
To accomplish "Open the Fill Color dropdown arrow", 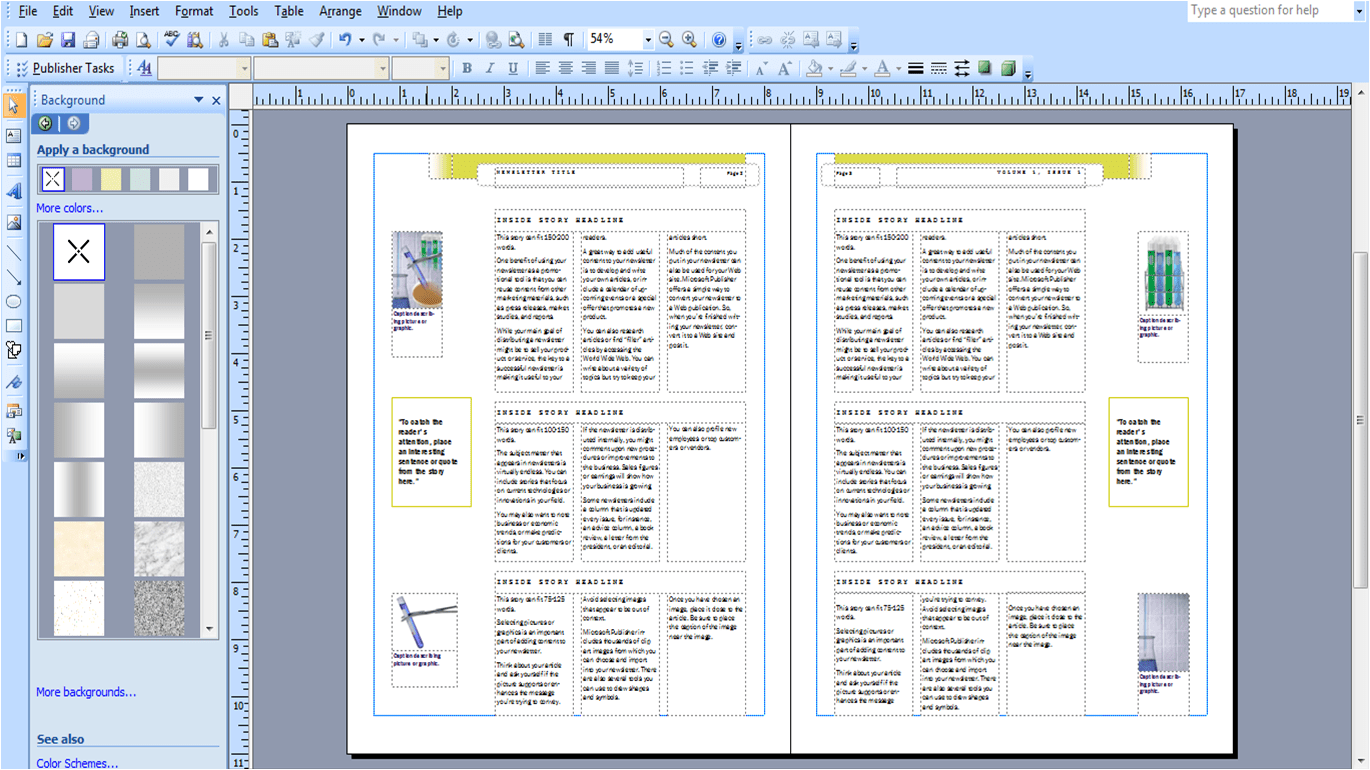I will pyautogui.click(x=830, y=68).
